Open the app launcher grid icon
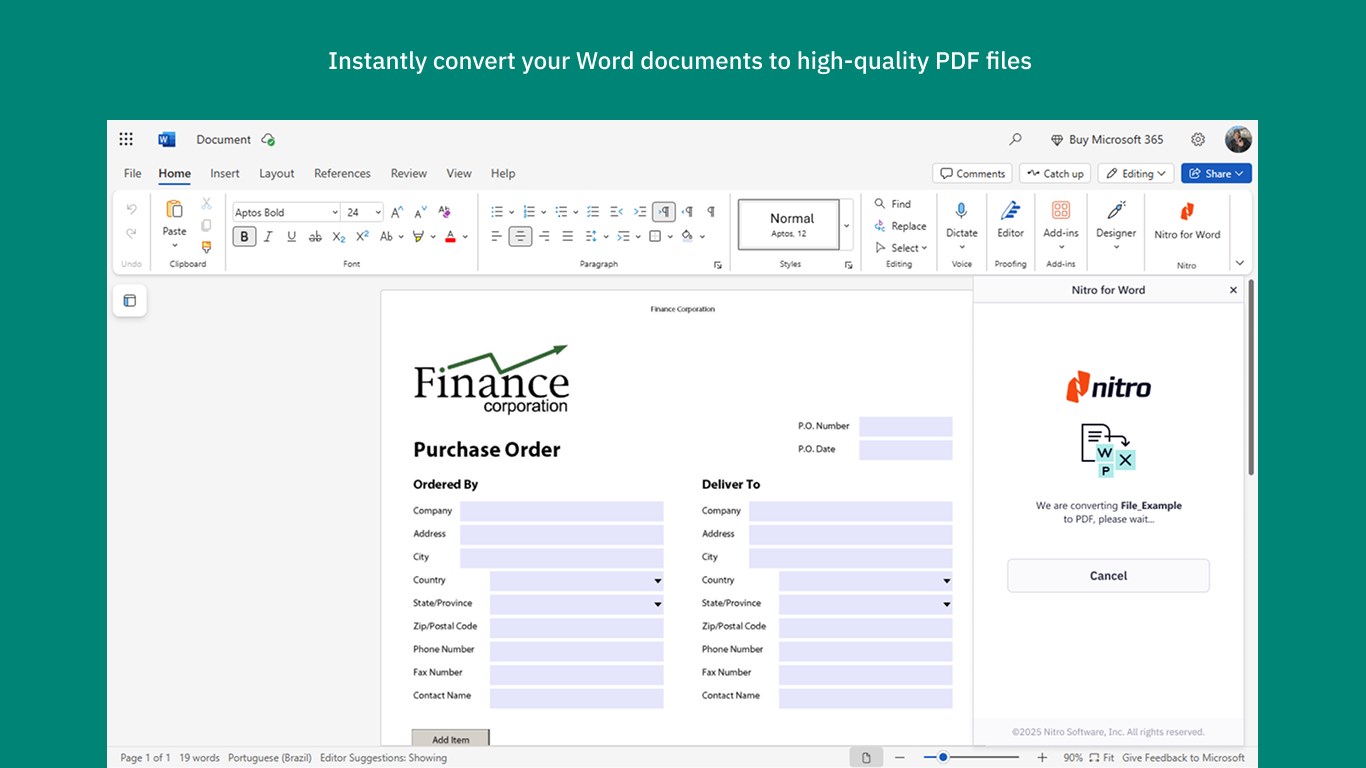This screenshot has width=1366, height=768. [x=126, y=139]
